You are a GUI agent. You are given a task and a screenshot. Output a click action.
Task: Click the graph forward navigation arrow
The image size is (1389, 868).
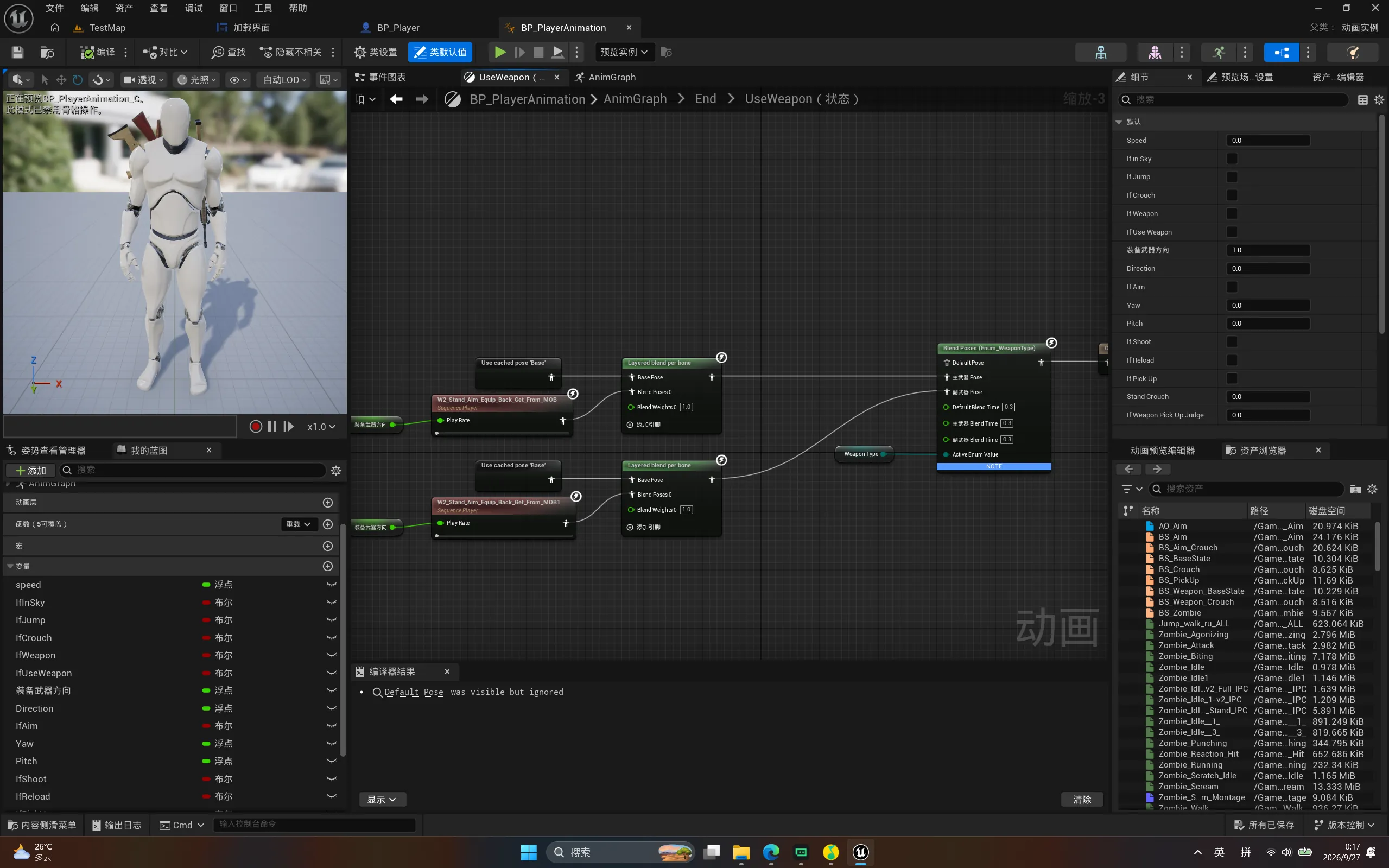pos(422,99)
